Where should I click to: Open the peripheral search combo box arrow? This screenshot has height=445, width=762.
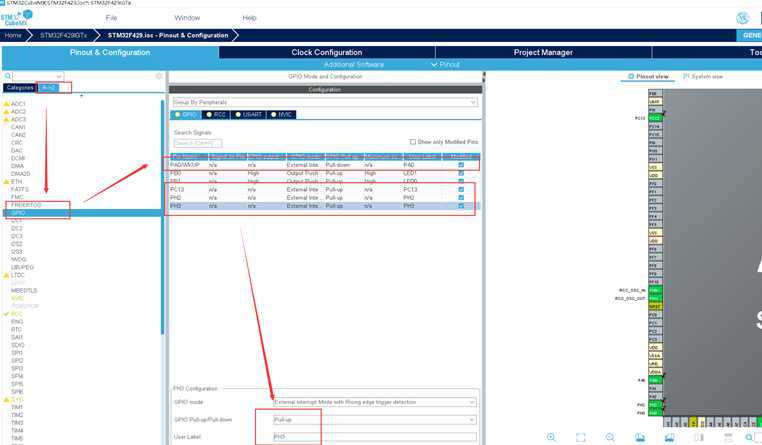tap(59, 76)
